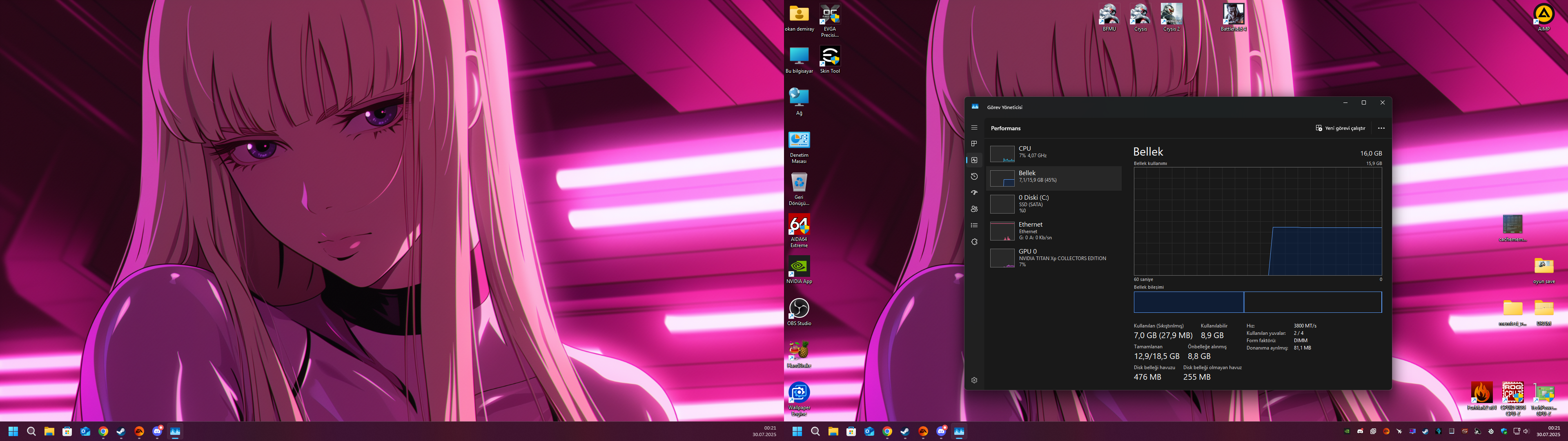Click the Bellek bileşimi composition bar
The image size is (1568, 441).
tap(1258, 302)
